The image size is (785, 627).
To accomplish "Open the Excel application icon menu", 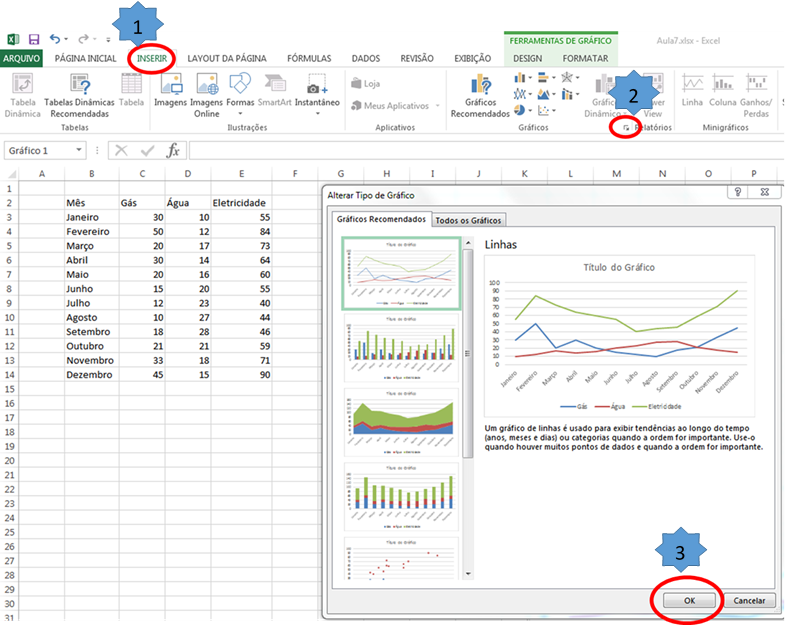I will point(13,39).
